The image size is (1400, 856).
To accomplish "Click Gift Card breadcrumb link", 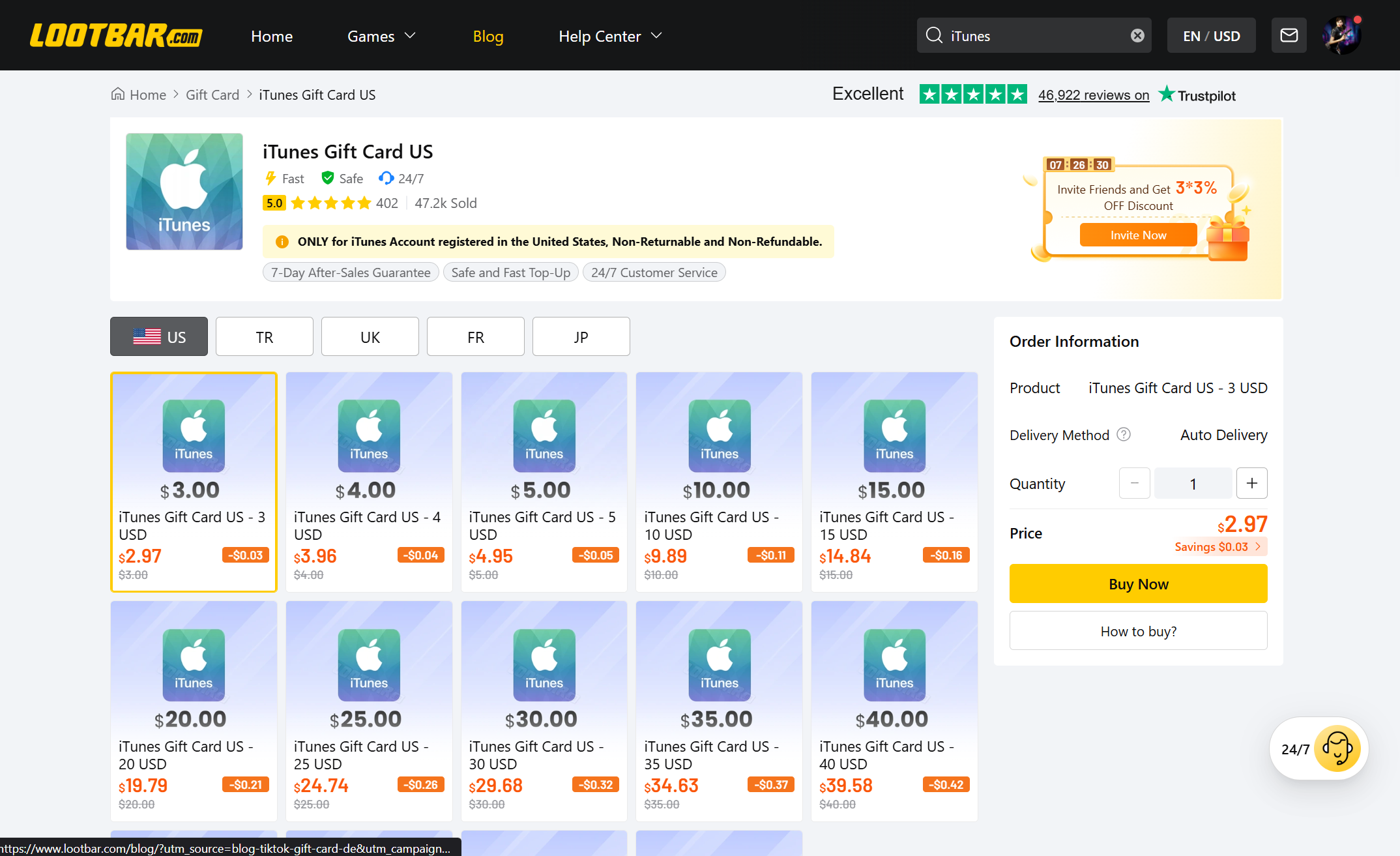I will click(x=212, y=95).
